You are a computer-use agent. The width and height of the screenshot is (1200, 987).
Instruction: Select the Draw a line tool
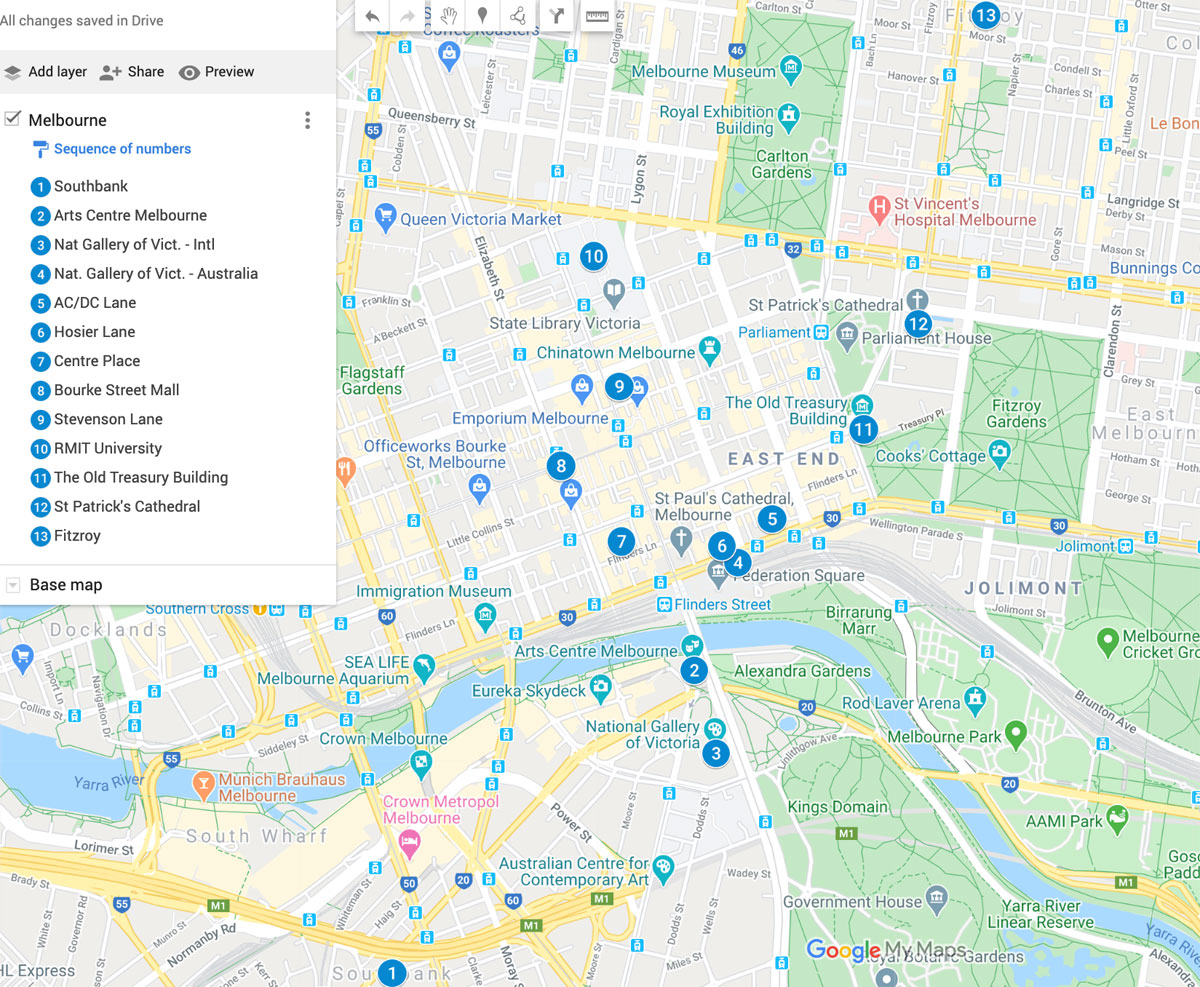coord(518,15)
